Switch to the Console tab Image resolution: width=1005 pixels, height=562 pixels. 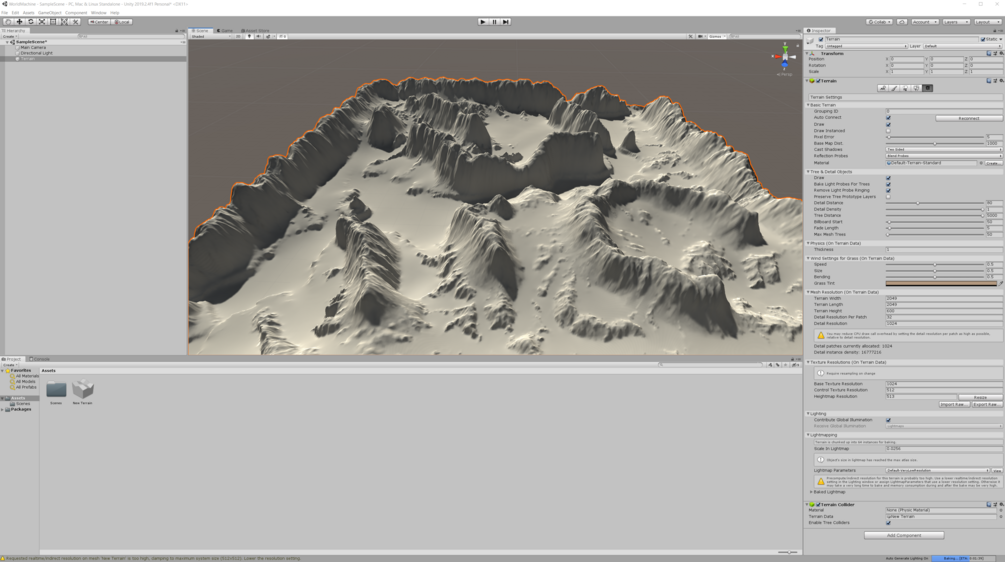[40, 359]
